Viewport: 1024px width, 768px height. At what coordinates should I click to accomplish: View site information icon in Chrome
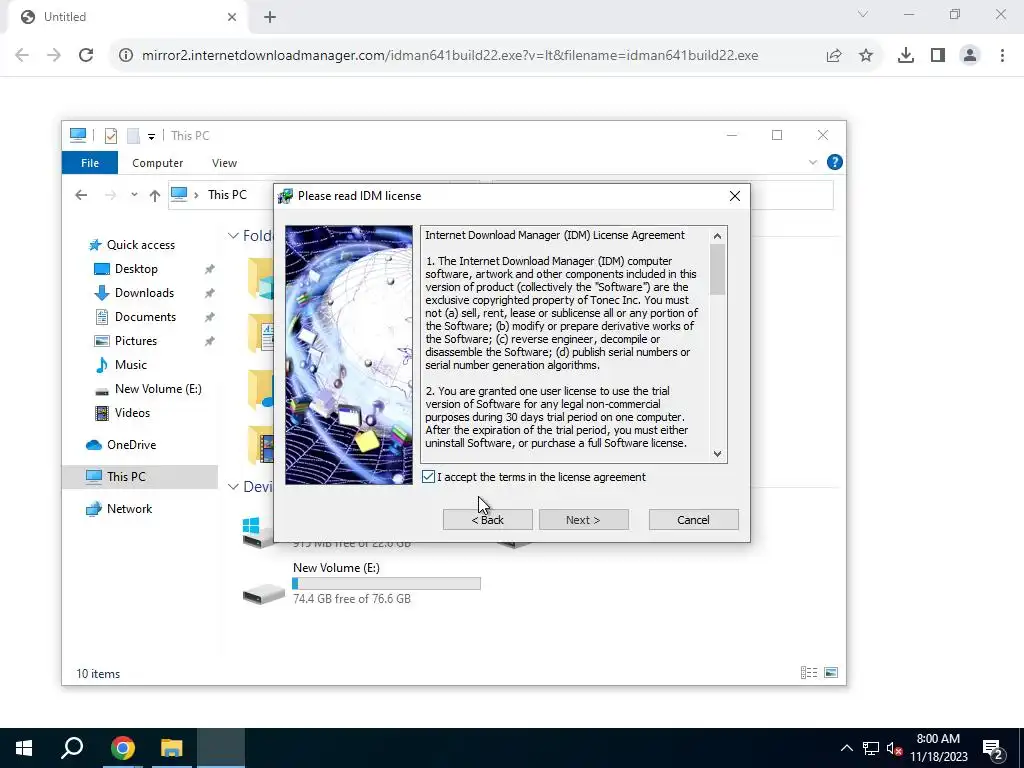pyautogui.click(x=125, y=56)
